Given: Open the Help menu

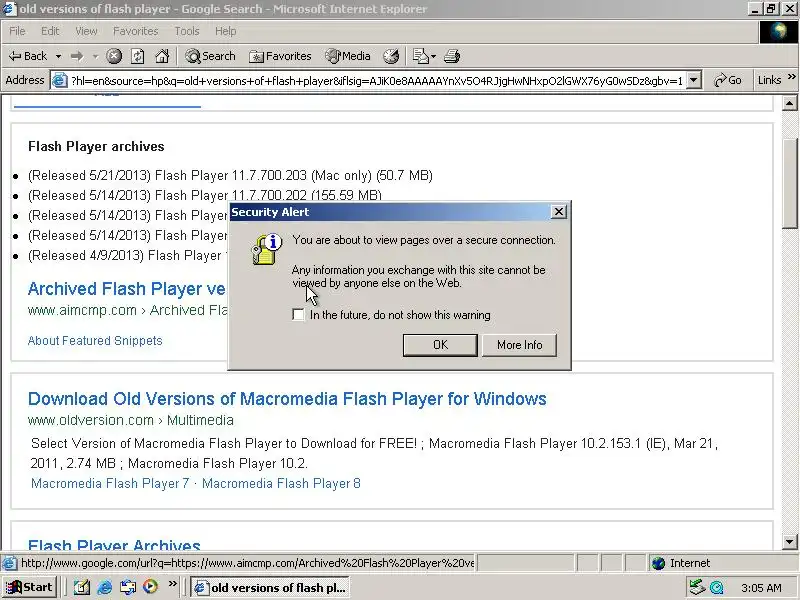Looking at the screenshot, I should point(225,31).
